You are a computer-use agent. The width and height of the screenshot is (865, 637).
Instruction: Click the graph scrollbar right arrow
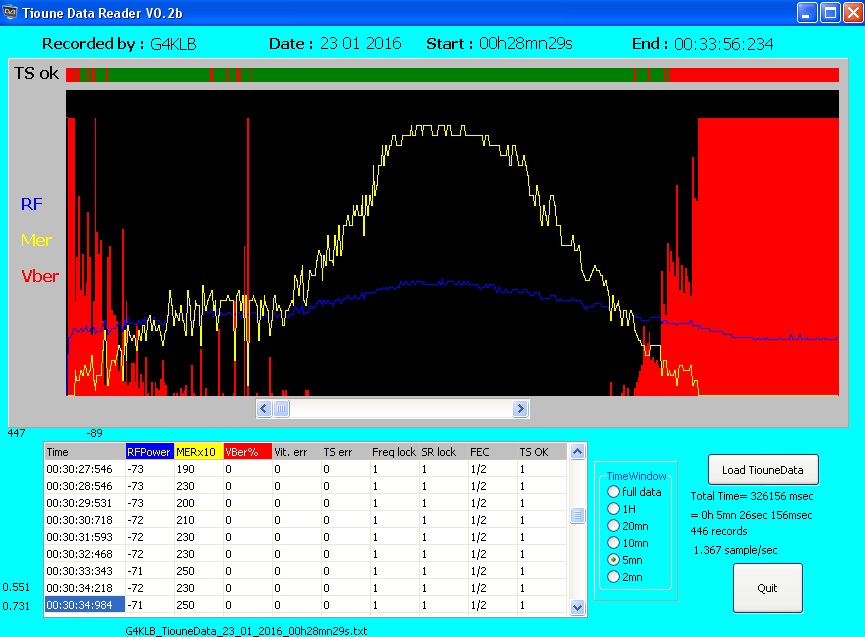(520, 409)
